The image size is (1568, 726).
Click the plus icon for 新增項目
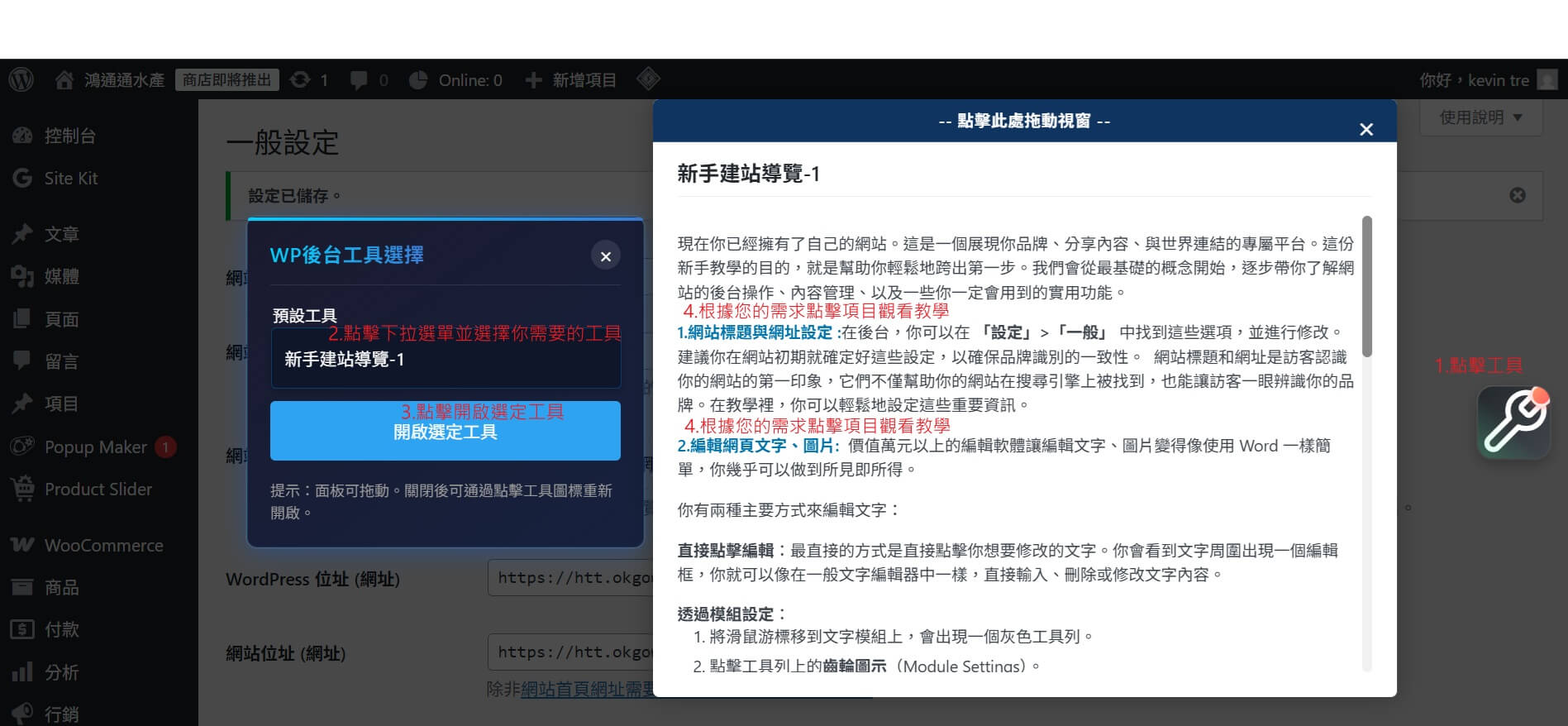pyautogui.click(x=534, y=80)
